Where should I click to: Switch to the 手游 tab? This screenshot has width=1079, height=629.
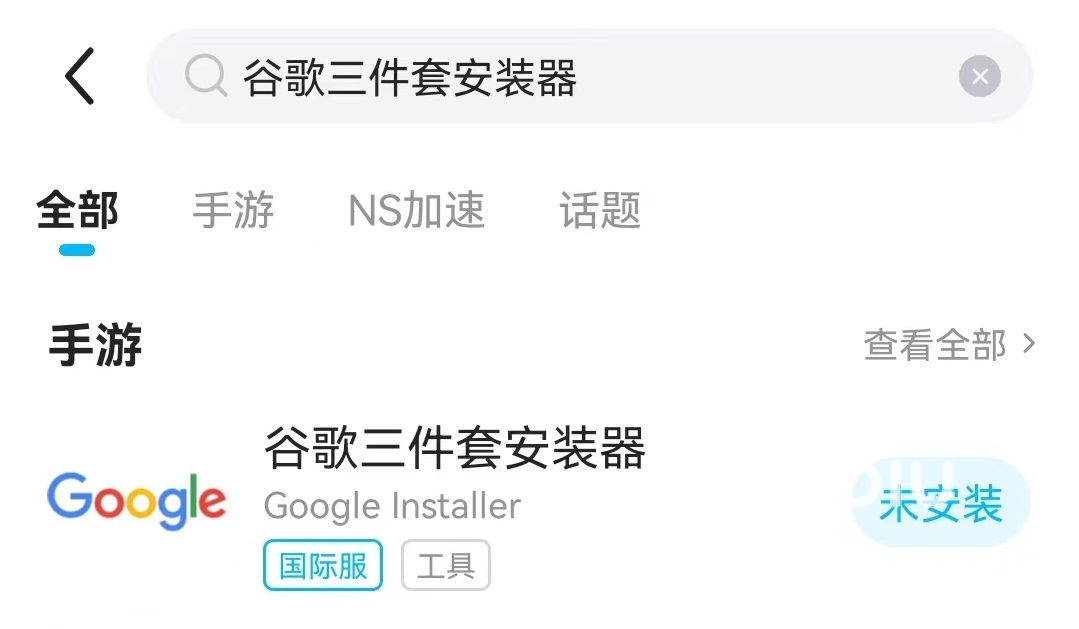tap(233, 211)
